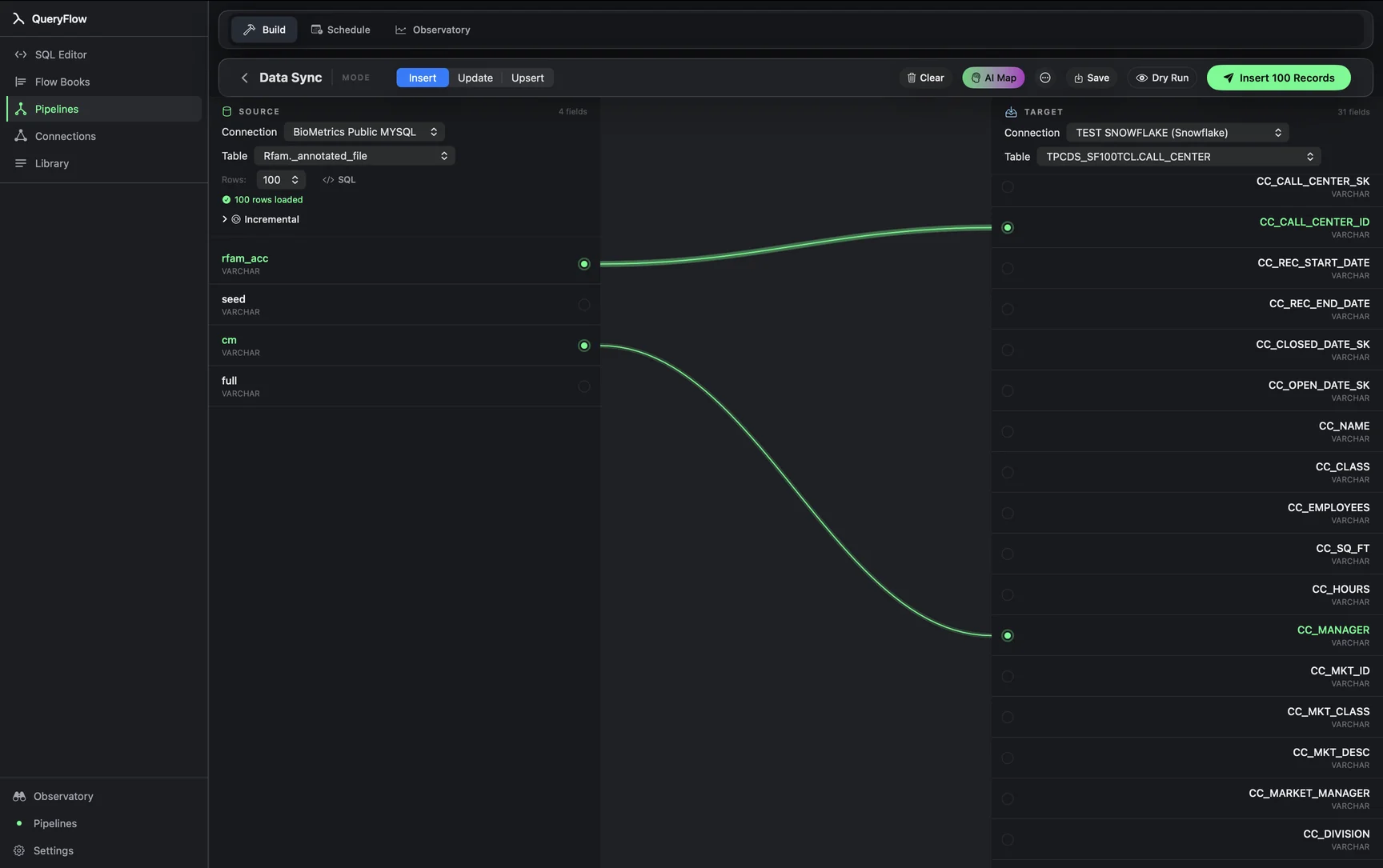Select CC_MKT_DESC target connector
Image resolution: width=1383 pixels, height=868 pixels.
click(1008, 758)
